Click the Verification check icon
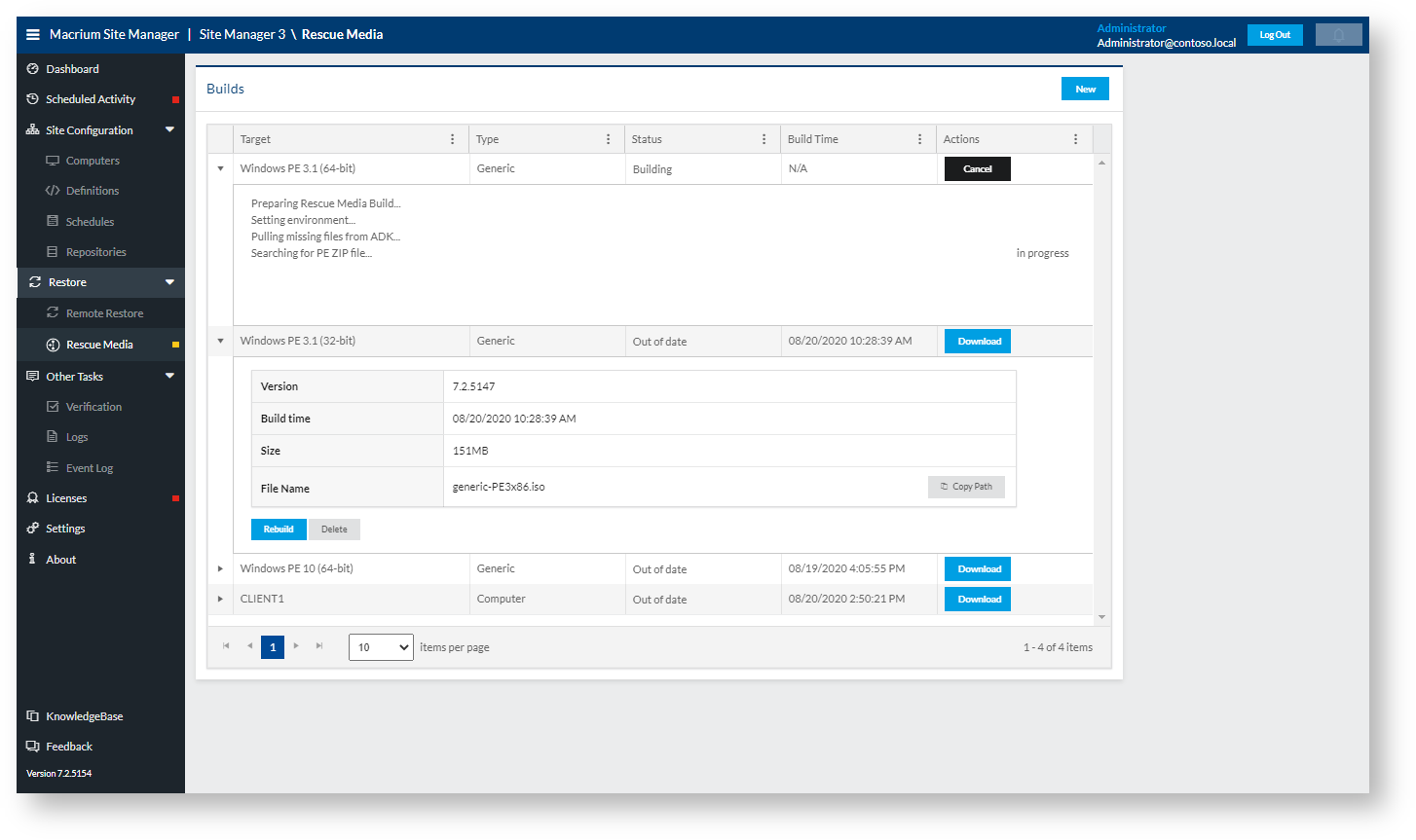 click(53, 407)
